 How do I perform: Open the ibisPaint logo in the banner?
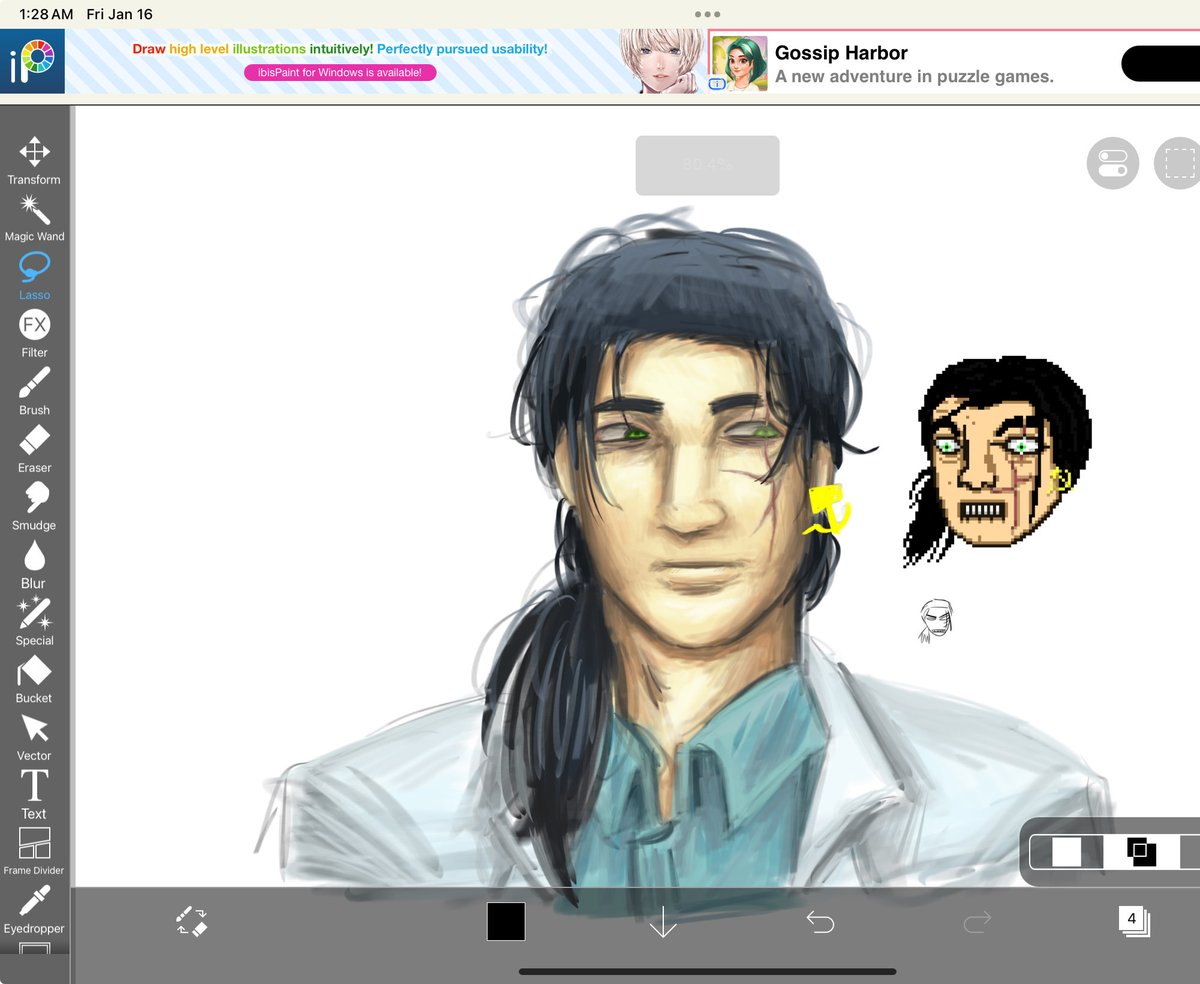(32, 61)
